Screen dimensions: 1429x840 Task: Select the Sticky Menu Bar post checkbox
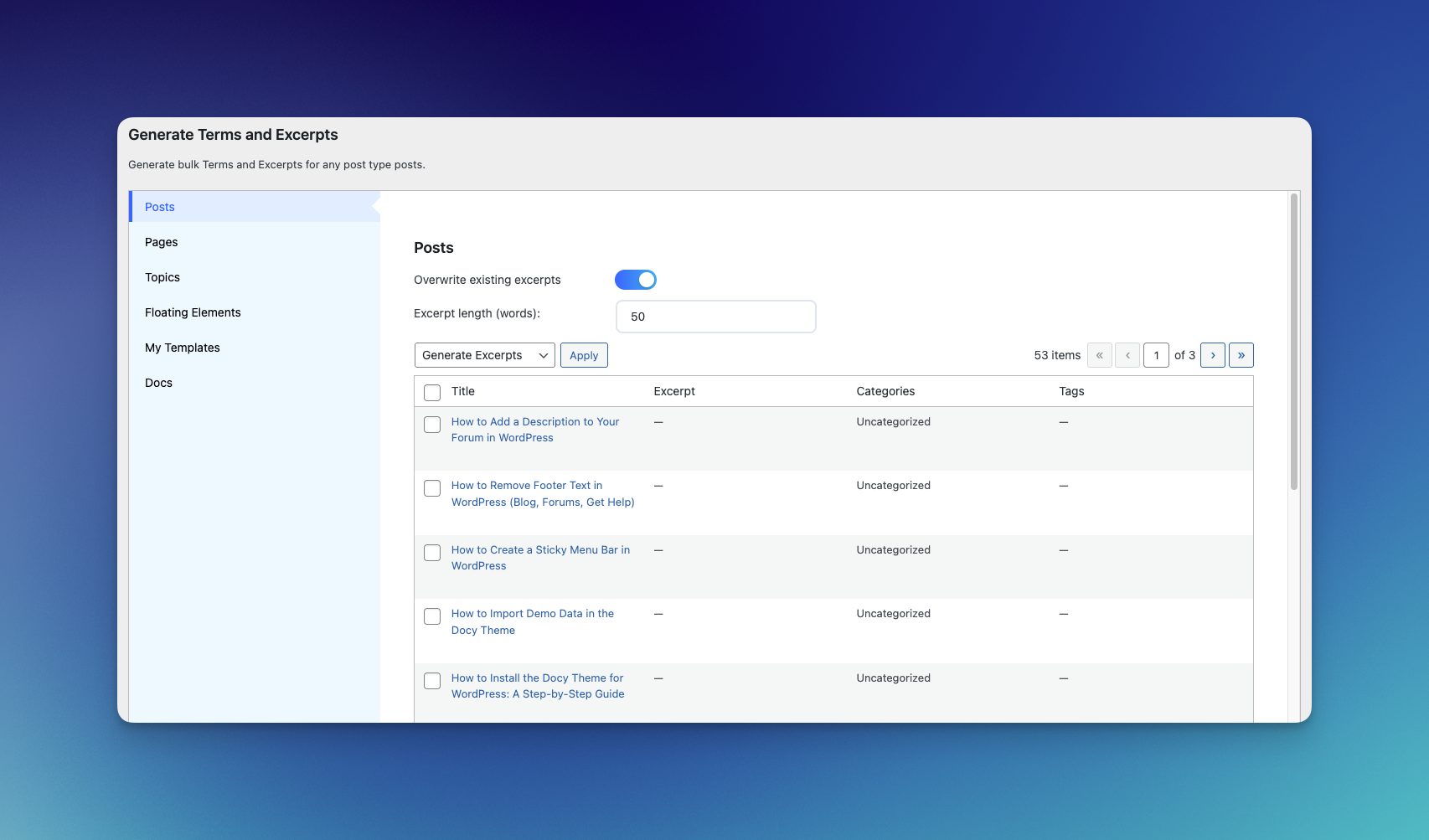tap(432, 553)
